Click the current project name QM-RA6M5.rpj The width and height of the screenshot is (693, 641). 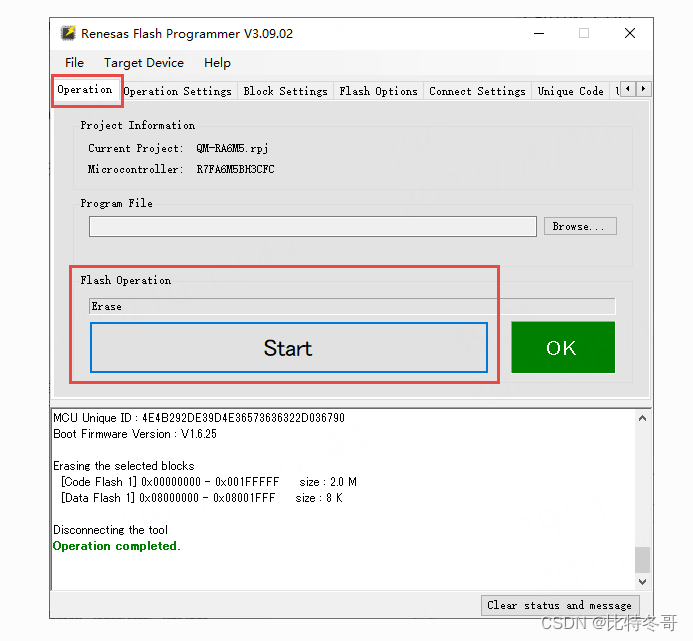coord(232,148)
